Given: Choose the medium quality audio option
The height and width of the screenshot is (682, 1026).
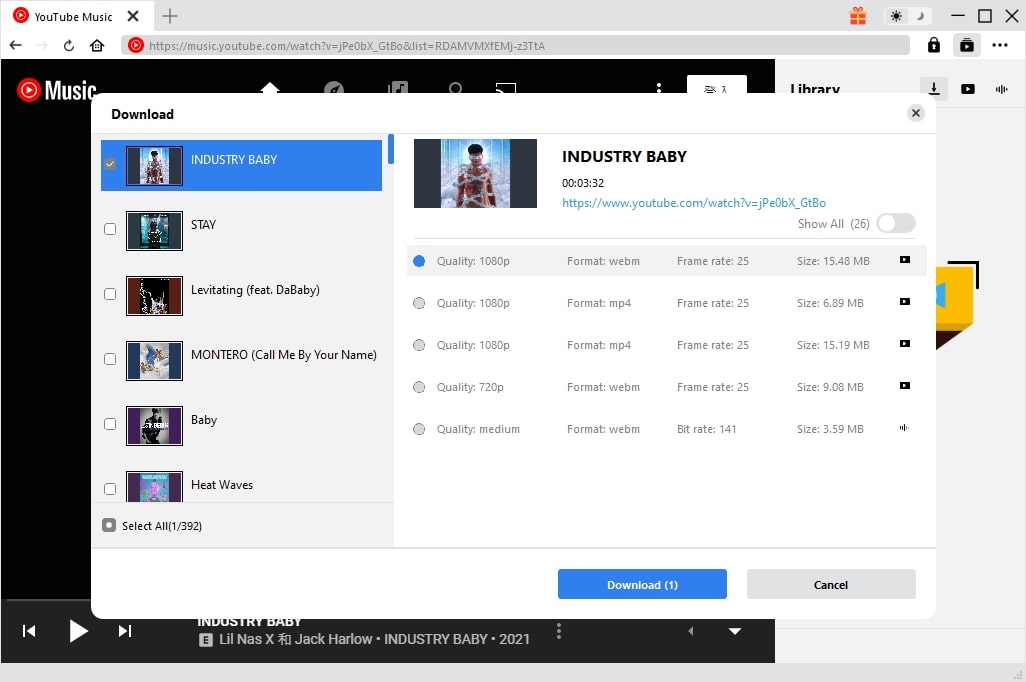Looking at the screenshot, I should pyautogui.click(x=419, y=429).
